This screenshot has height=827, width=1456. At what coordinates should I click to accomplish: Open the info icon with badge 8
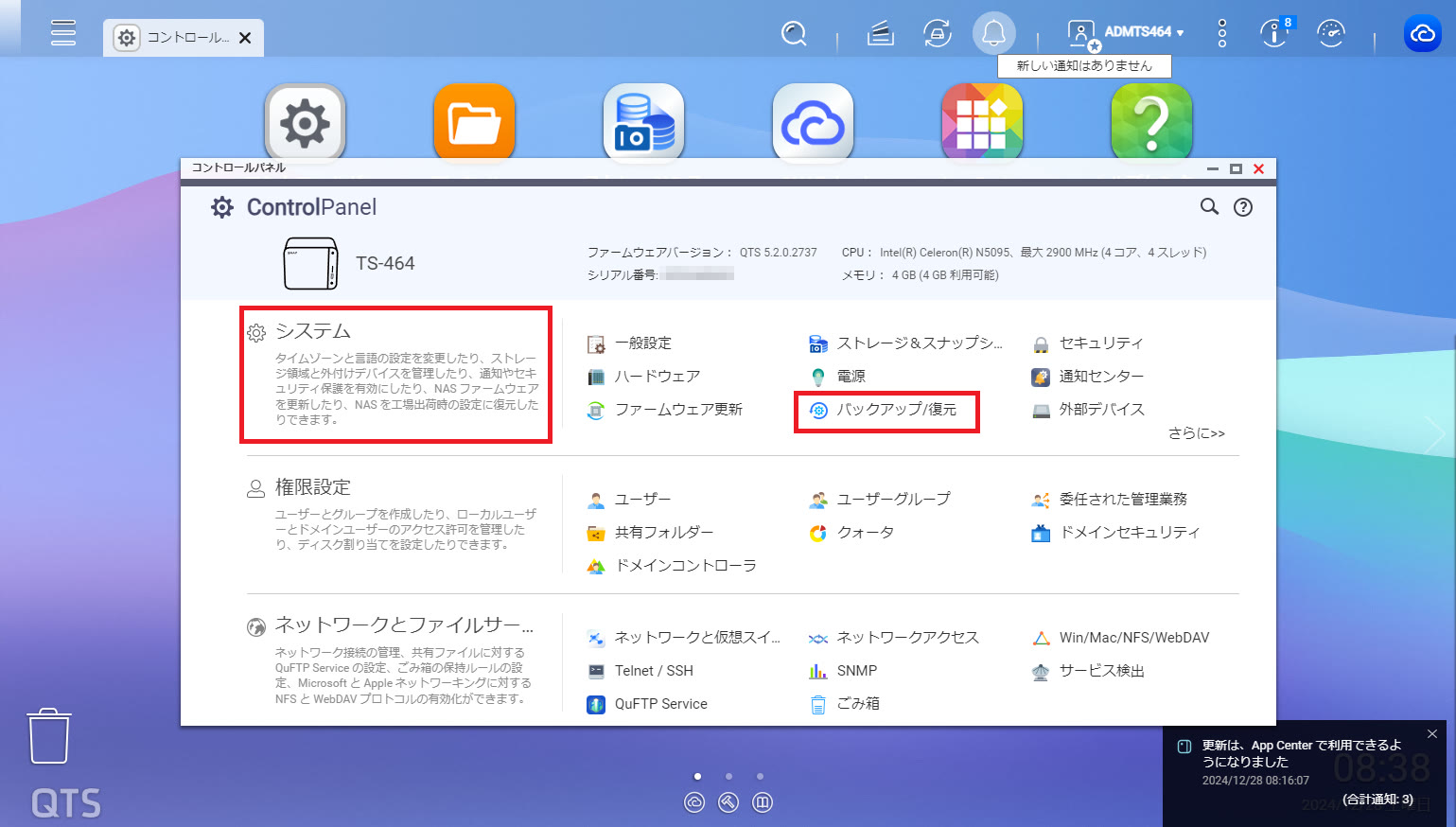tap(1275, 33)
